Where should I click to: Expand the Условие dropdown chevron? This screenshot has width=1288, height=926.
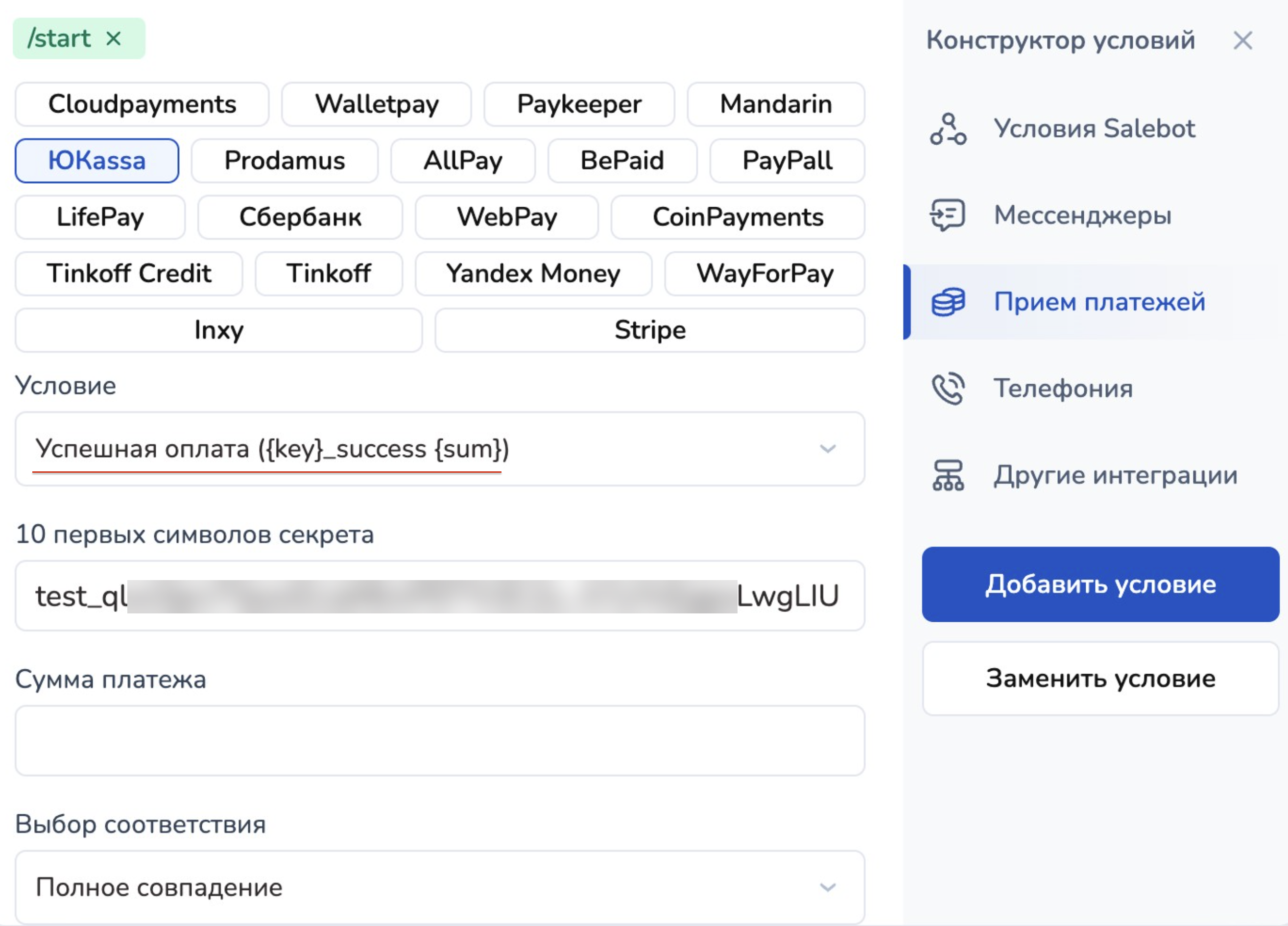click(828, 449)
